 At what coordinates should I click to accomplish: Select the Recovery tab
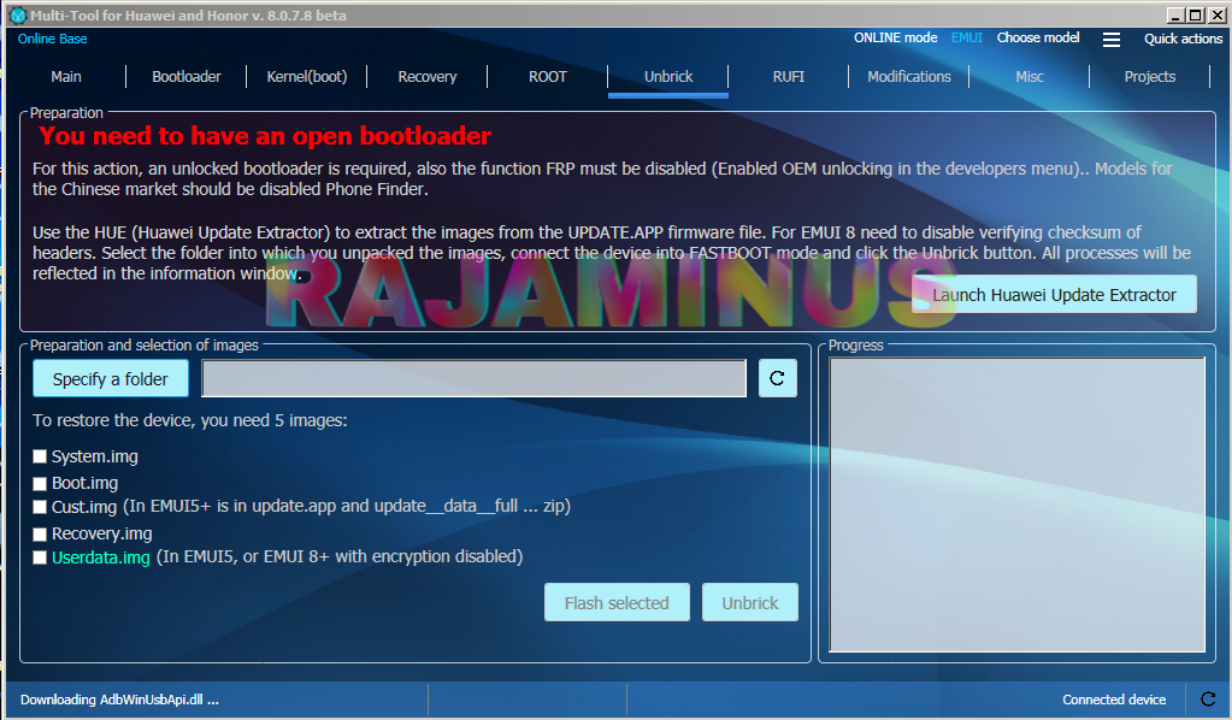(427, 77)
